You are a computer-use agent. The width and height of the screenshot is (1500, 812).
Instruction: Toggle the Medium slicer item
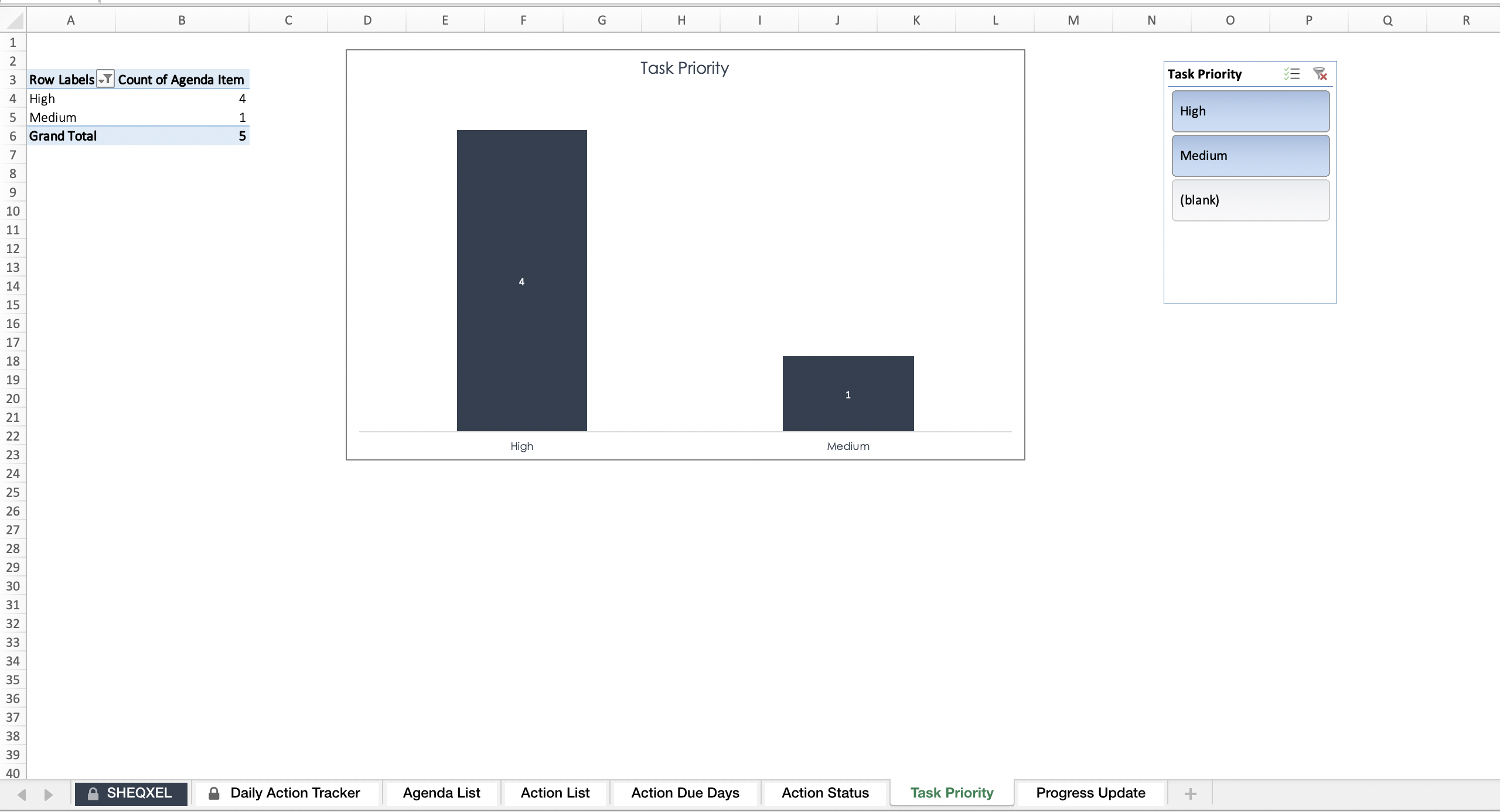(1250, 156)
